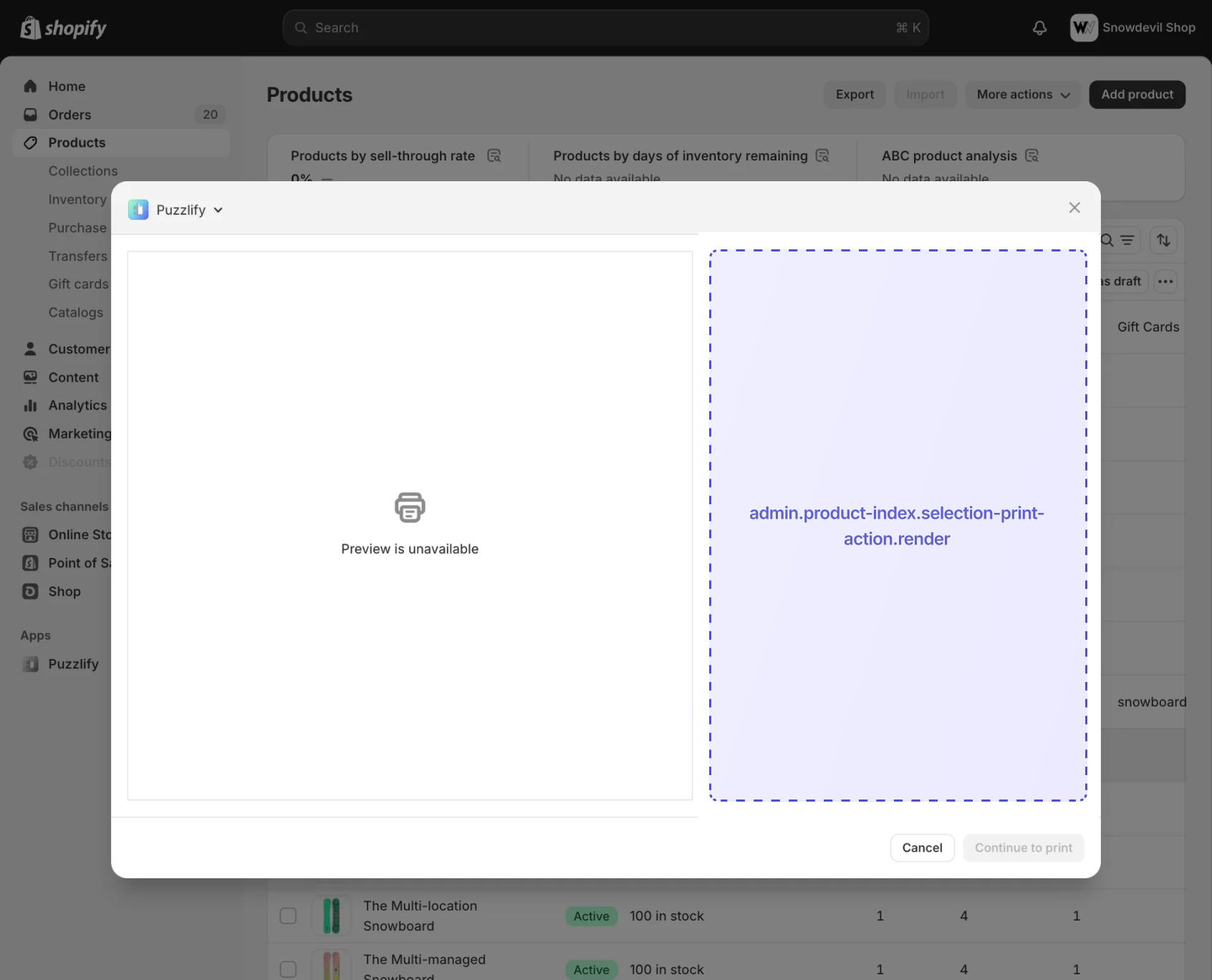Click 'ABC product analysis' card title
This screenshot has width=1212, height=980.
tap(949, 155)
